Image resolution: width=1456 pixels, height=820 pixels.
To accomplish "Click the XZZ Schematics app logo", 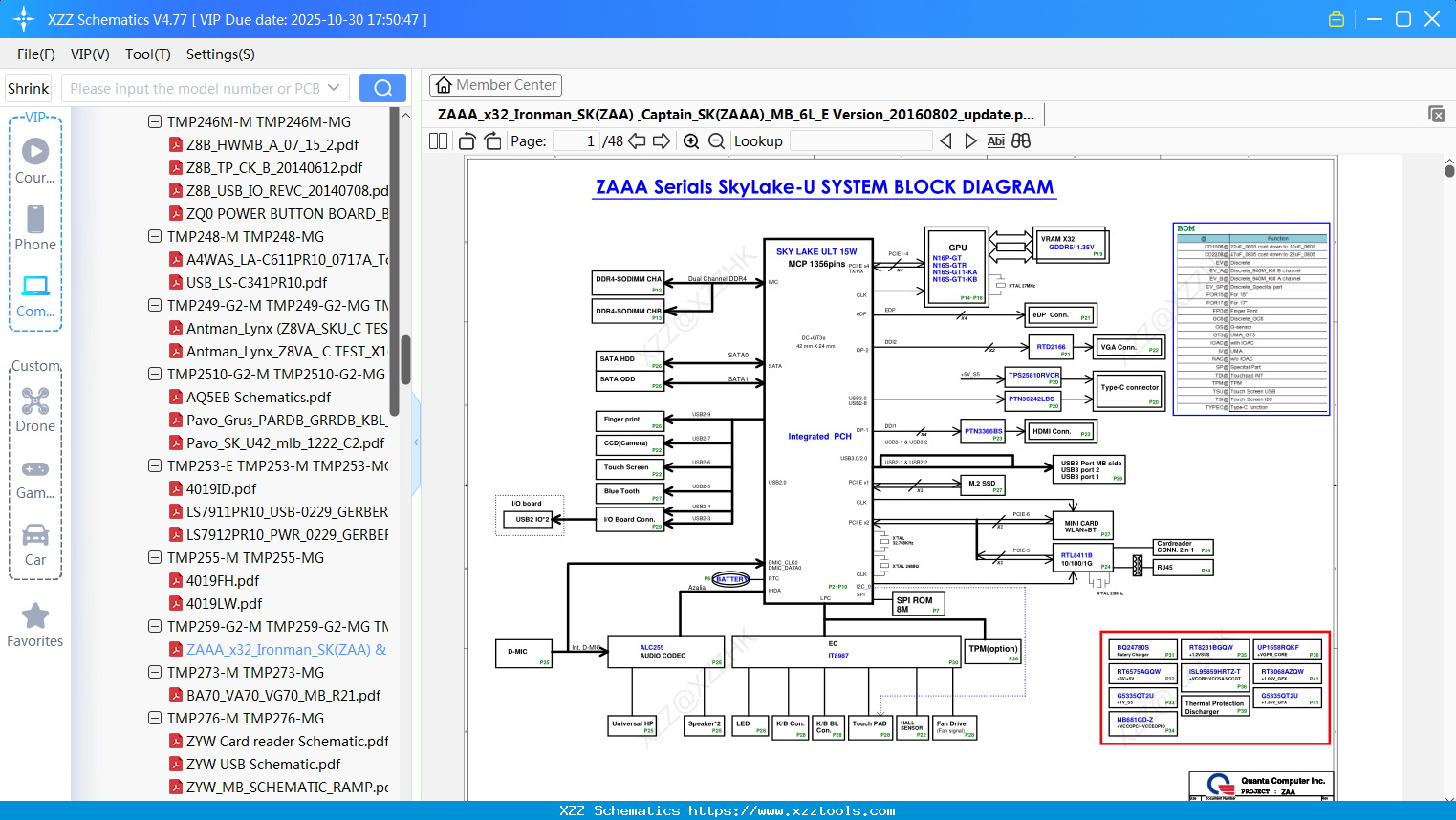I will [24, 19].
